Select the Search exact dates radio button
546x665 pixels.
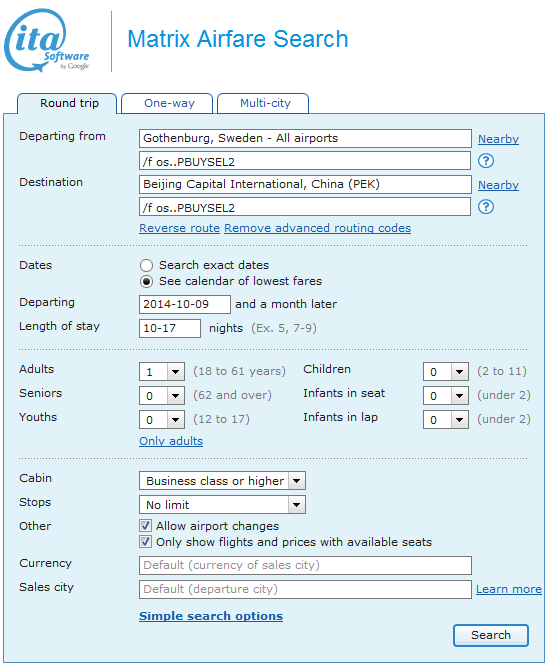(146, 265)
